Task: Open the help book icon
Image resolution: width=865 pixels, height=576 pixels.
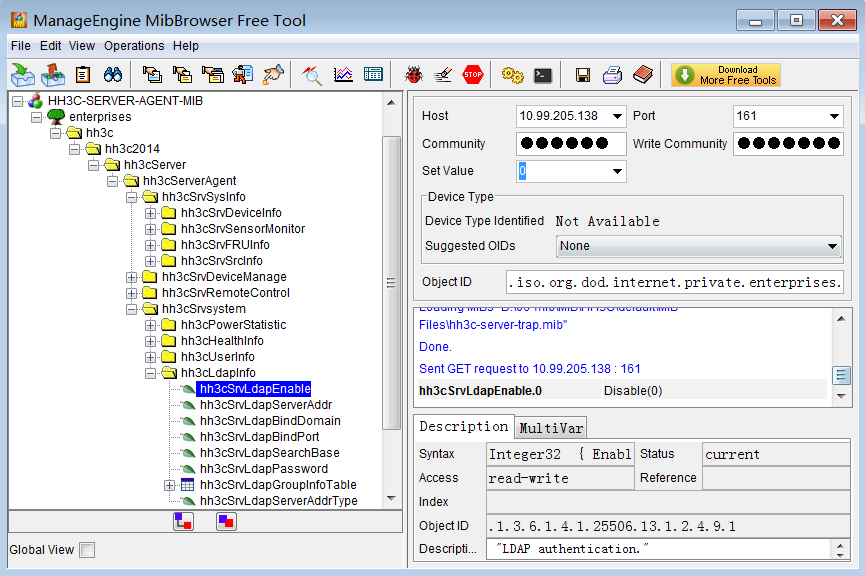Action: [643, 74]
